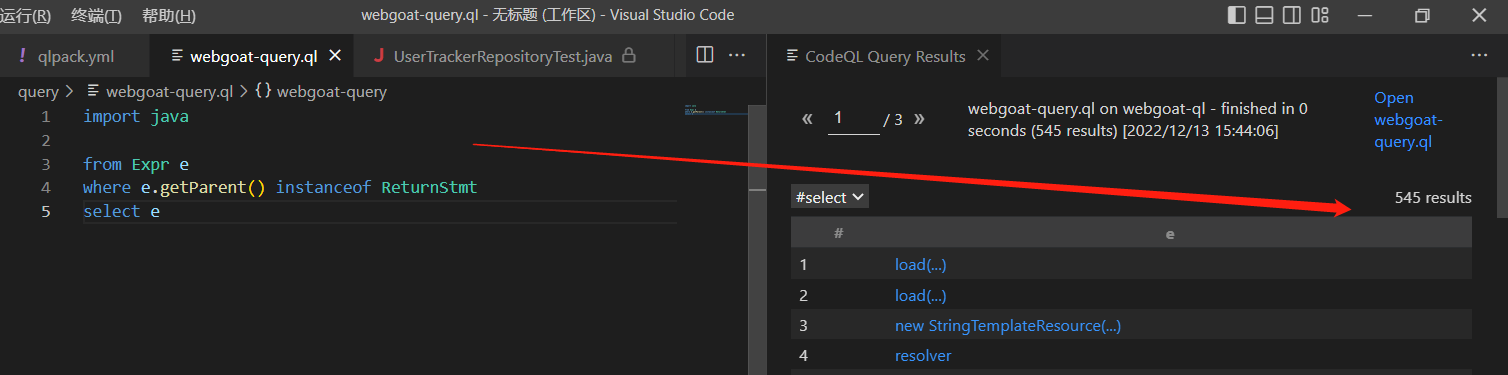This screenshot has width=1508, height=375.
Task: Open first load(...) result in row 1
Action: pos(920,265)
